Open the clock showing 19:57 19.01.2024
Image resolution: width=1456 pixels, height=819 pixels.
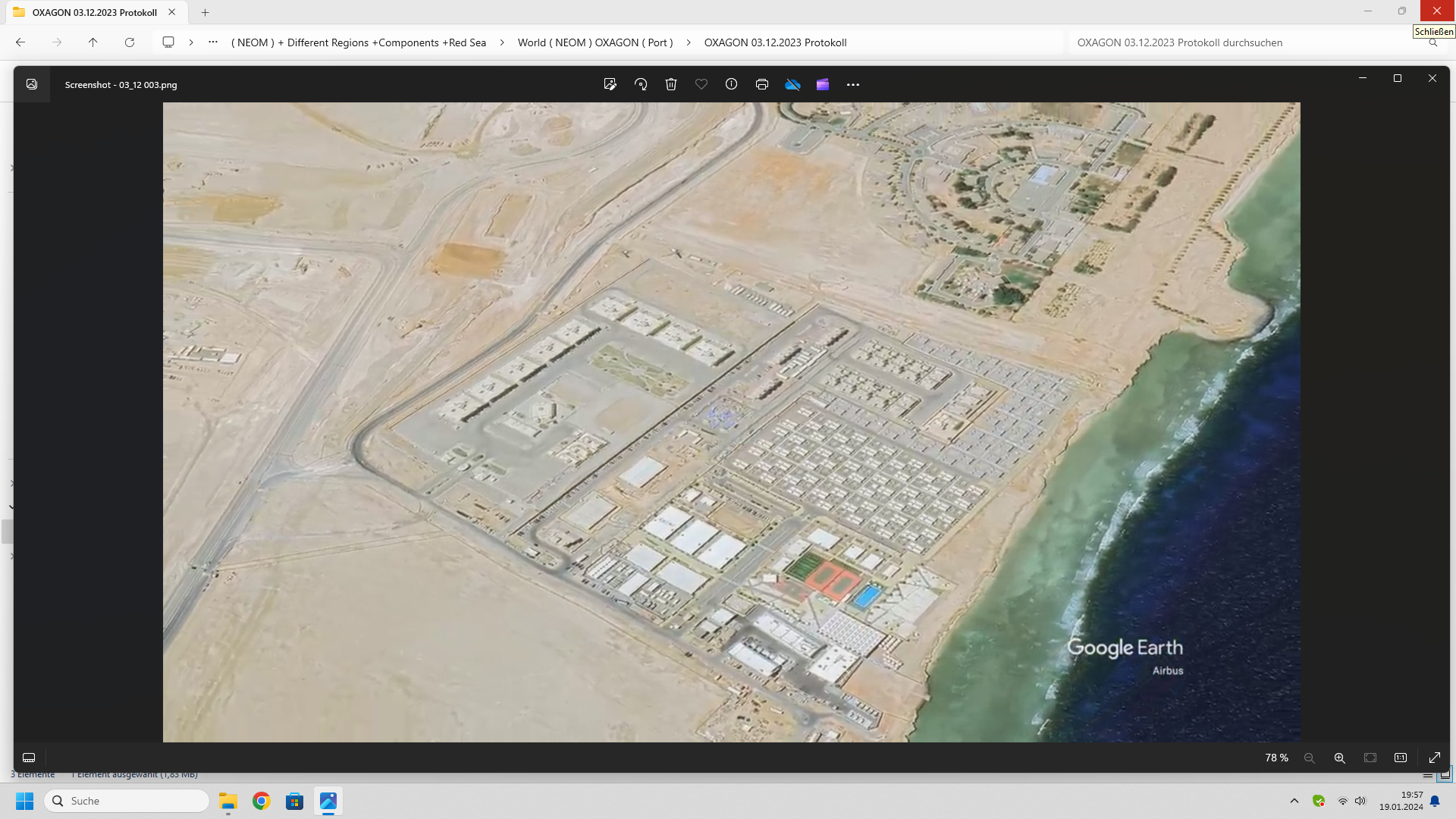pyautogui.click(x=1401, y=801)
